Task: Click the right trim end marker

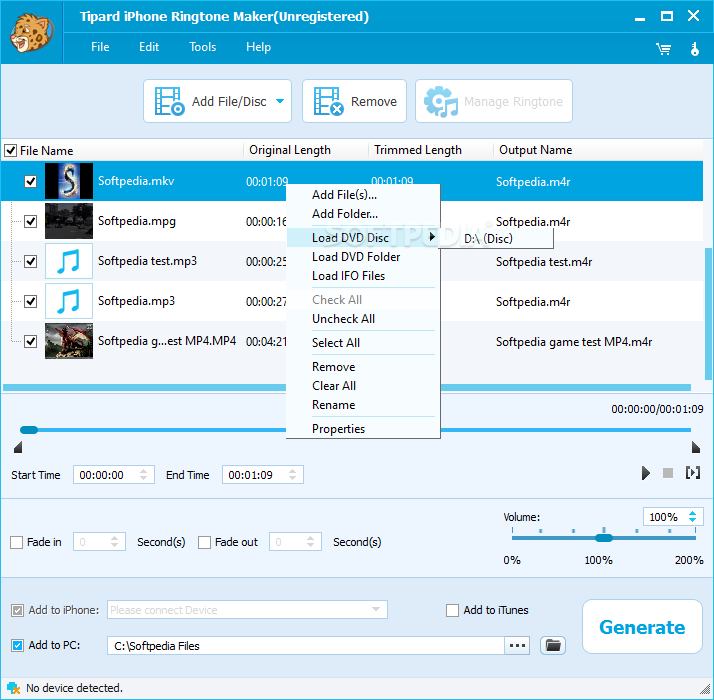Action: point(695,447)
